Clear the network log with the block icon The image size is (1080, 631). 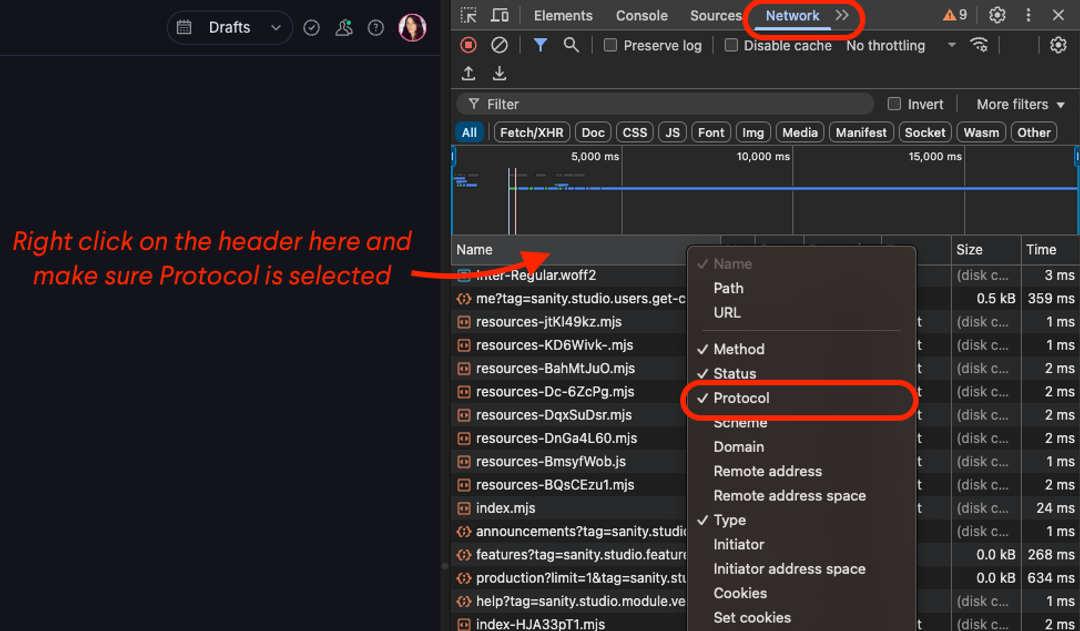pyautogui.click(x=499, y=45)
